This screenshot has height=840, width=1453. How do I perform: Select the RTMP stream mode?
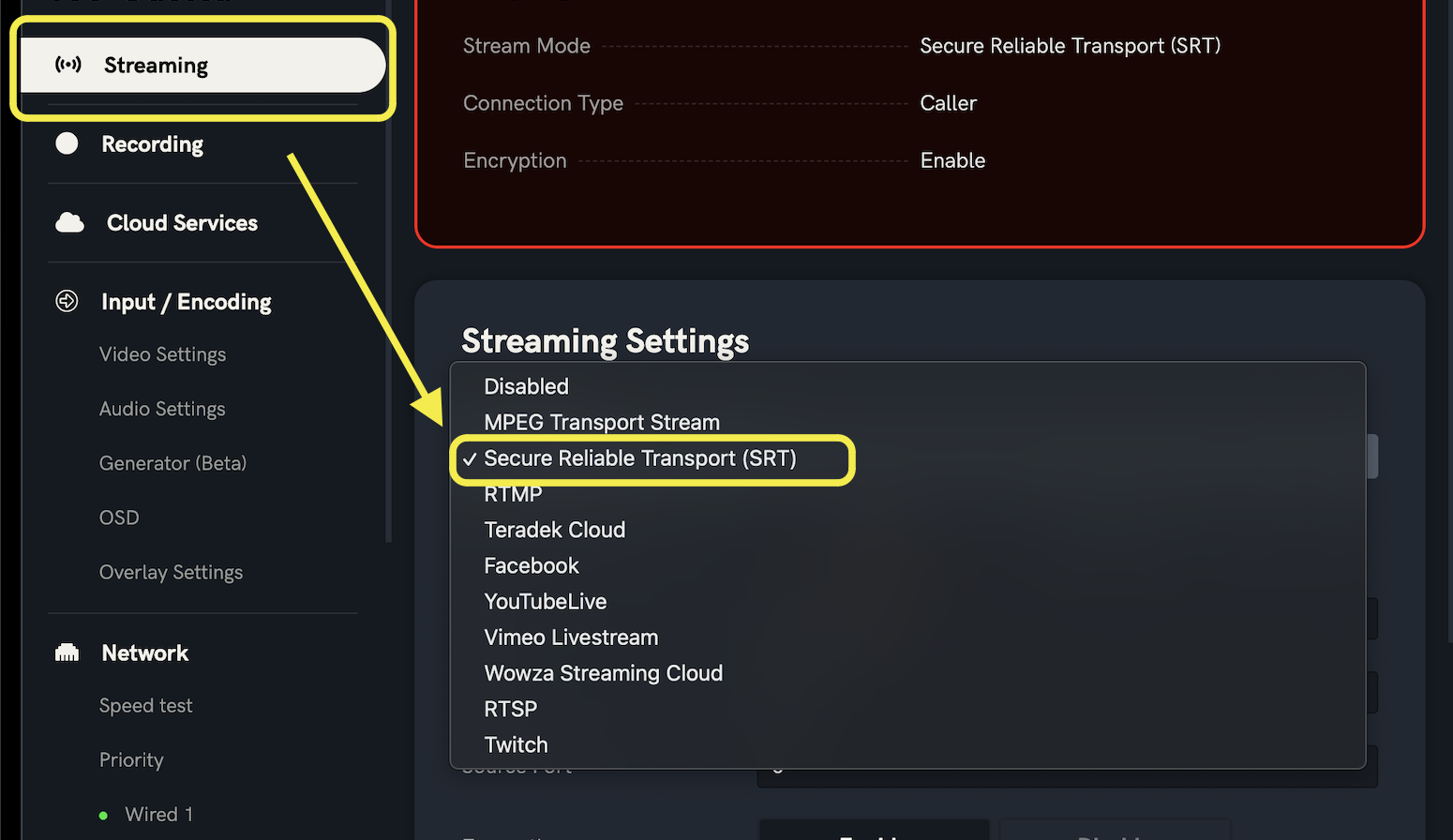point(512,494)
